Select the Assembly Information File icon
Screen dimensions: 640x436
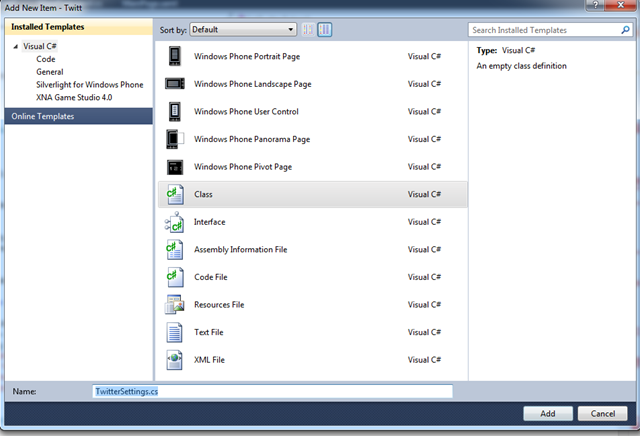(175, 249)
